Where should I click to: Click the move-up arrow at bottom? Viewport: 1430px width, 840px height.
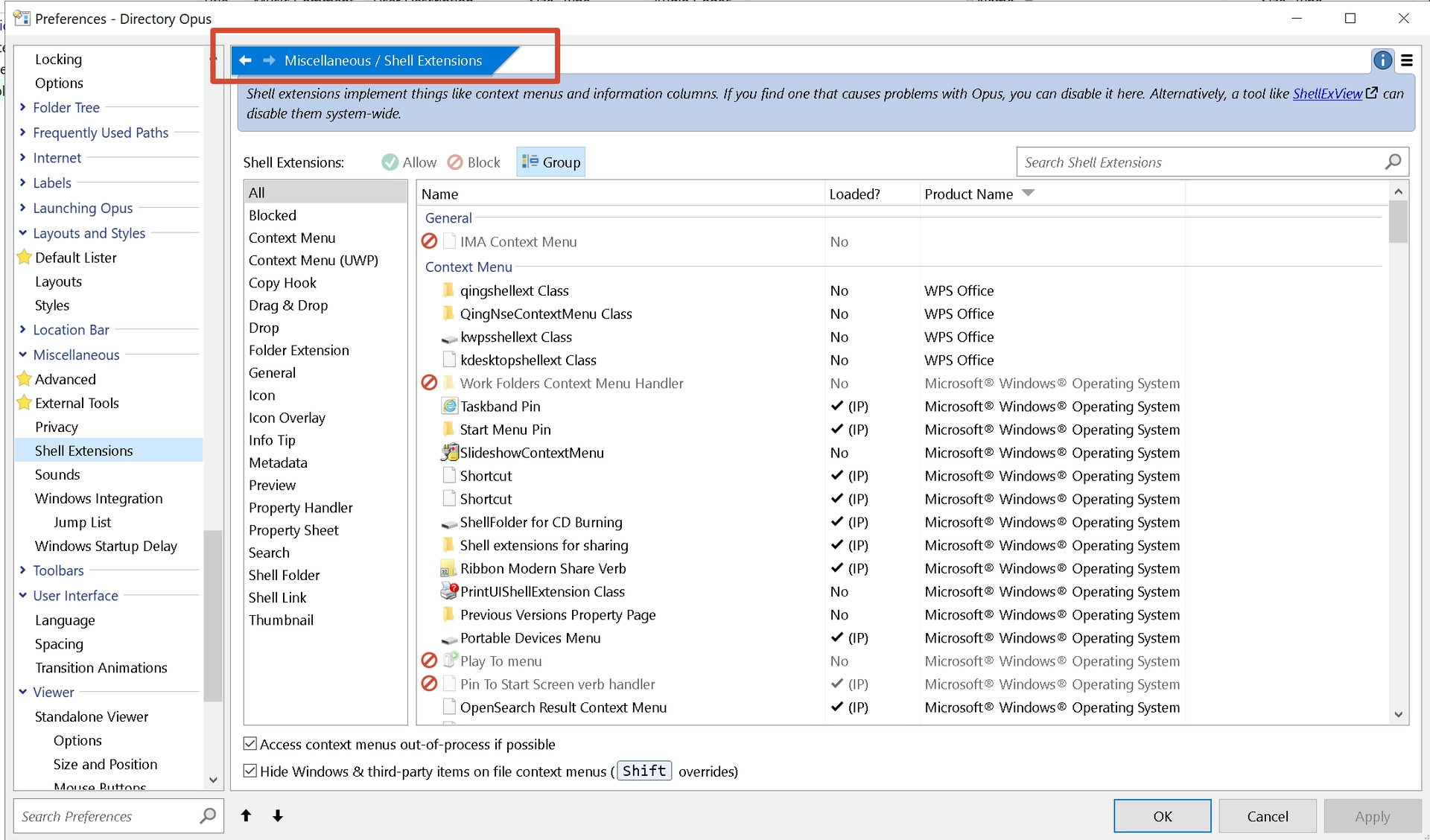click(246, 816)
